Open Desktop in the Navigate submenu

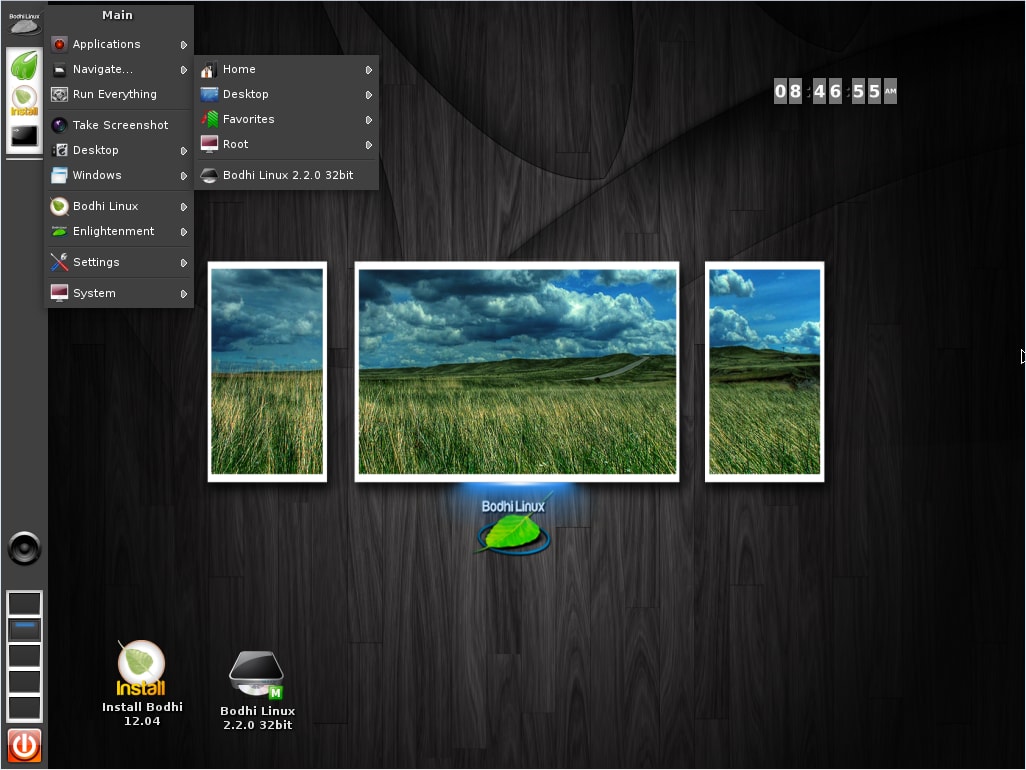(x=287, y=94)
